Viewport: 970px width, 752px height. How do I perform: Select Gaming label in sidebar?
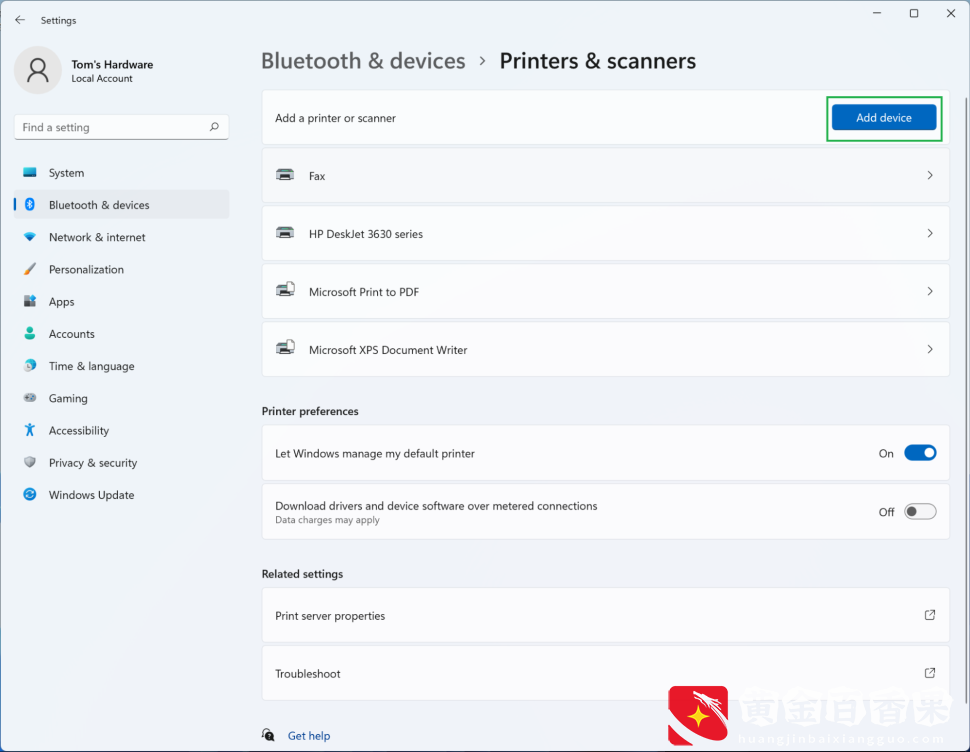68,398
